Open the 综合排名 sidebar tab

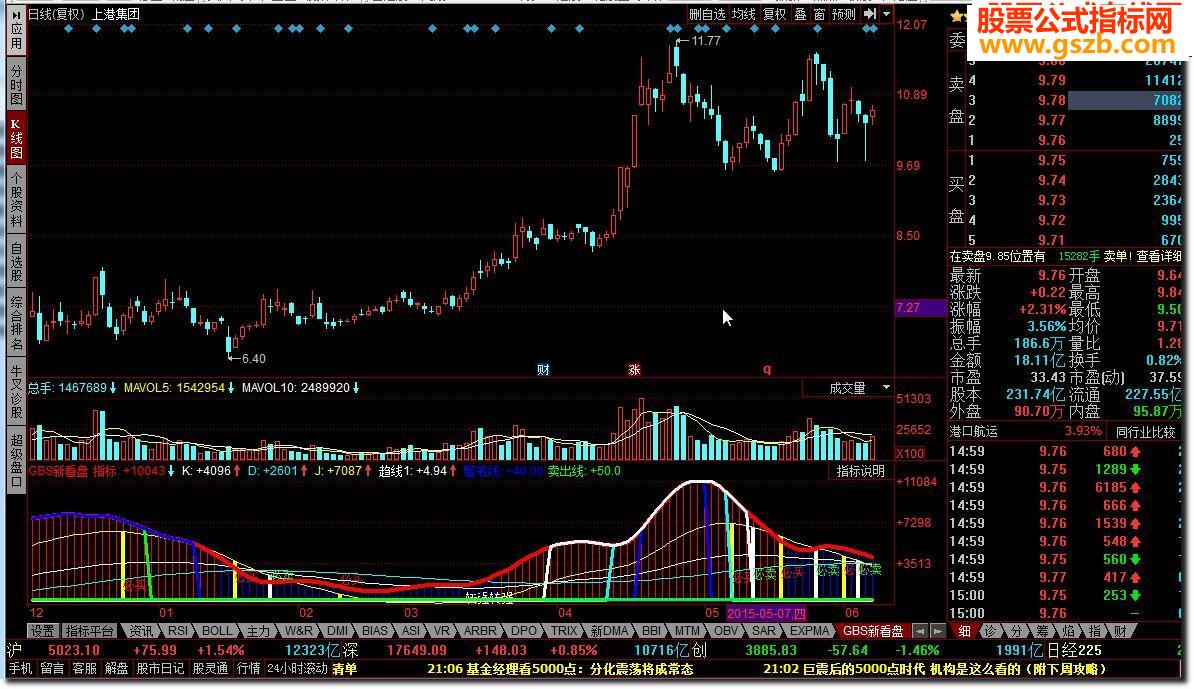[16, 324]
